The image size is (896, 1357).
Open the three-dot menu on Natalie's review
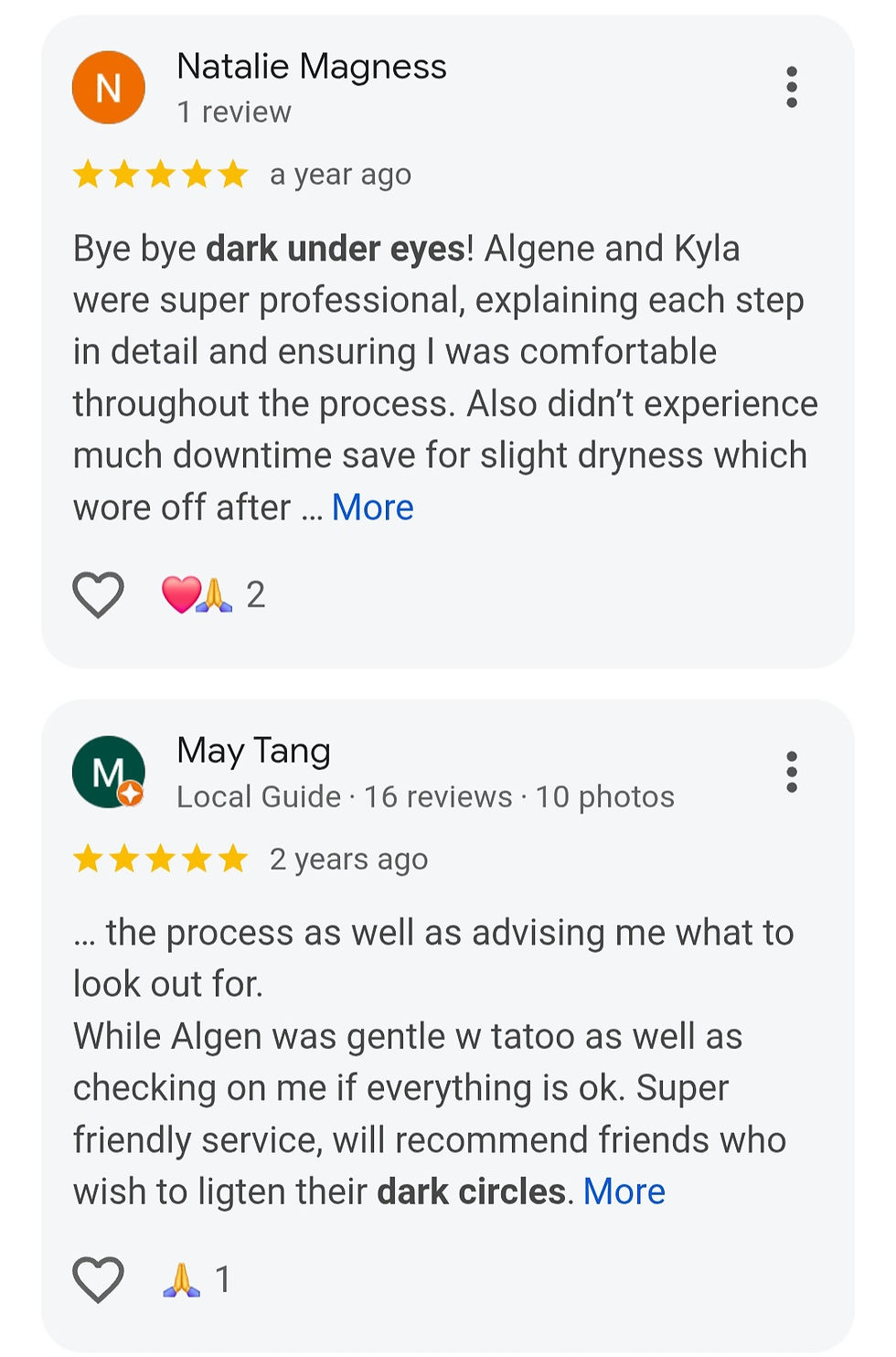(x=792, y=87)
